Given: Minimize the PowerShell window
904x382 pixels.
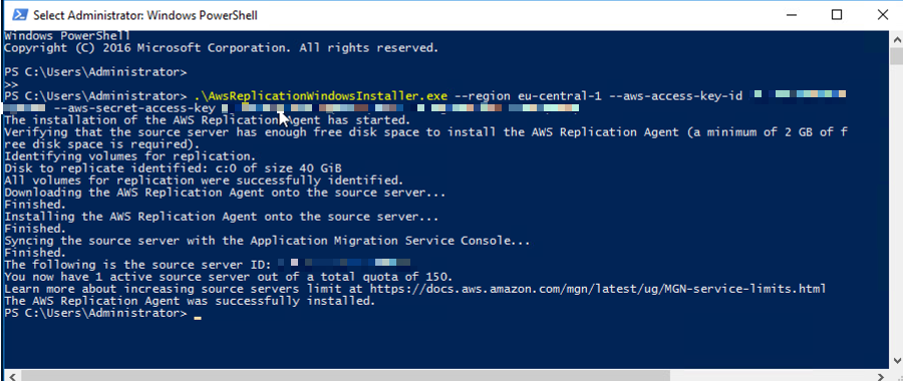Looking at the screenshot, I should [x=792, y=15].
